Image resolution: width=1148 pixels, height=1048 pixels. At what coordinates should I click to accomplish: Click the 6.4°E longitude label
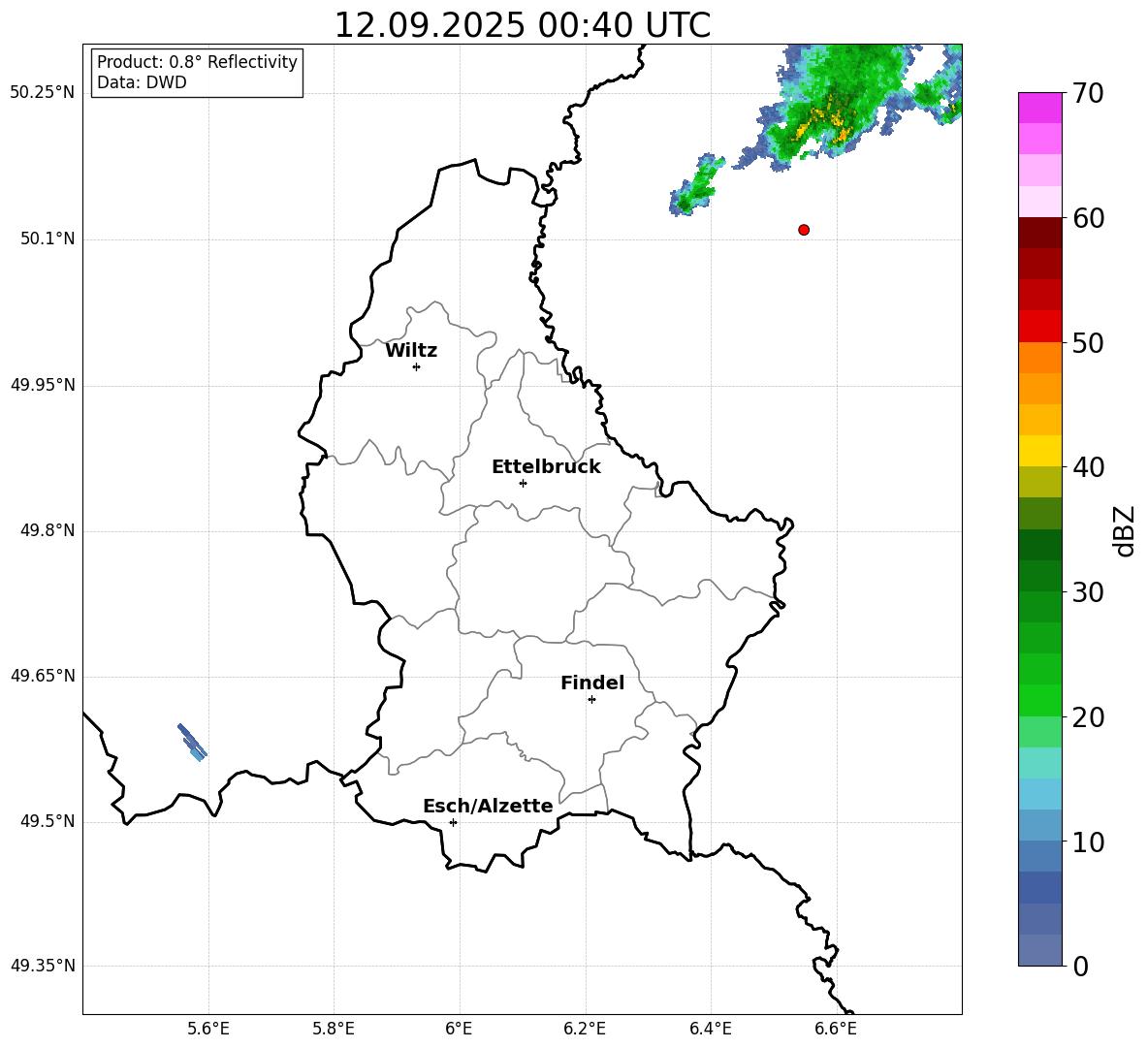(x=710, y=1029)
